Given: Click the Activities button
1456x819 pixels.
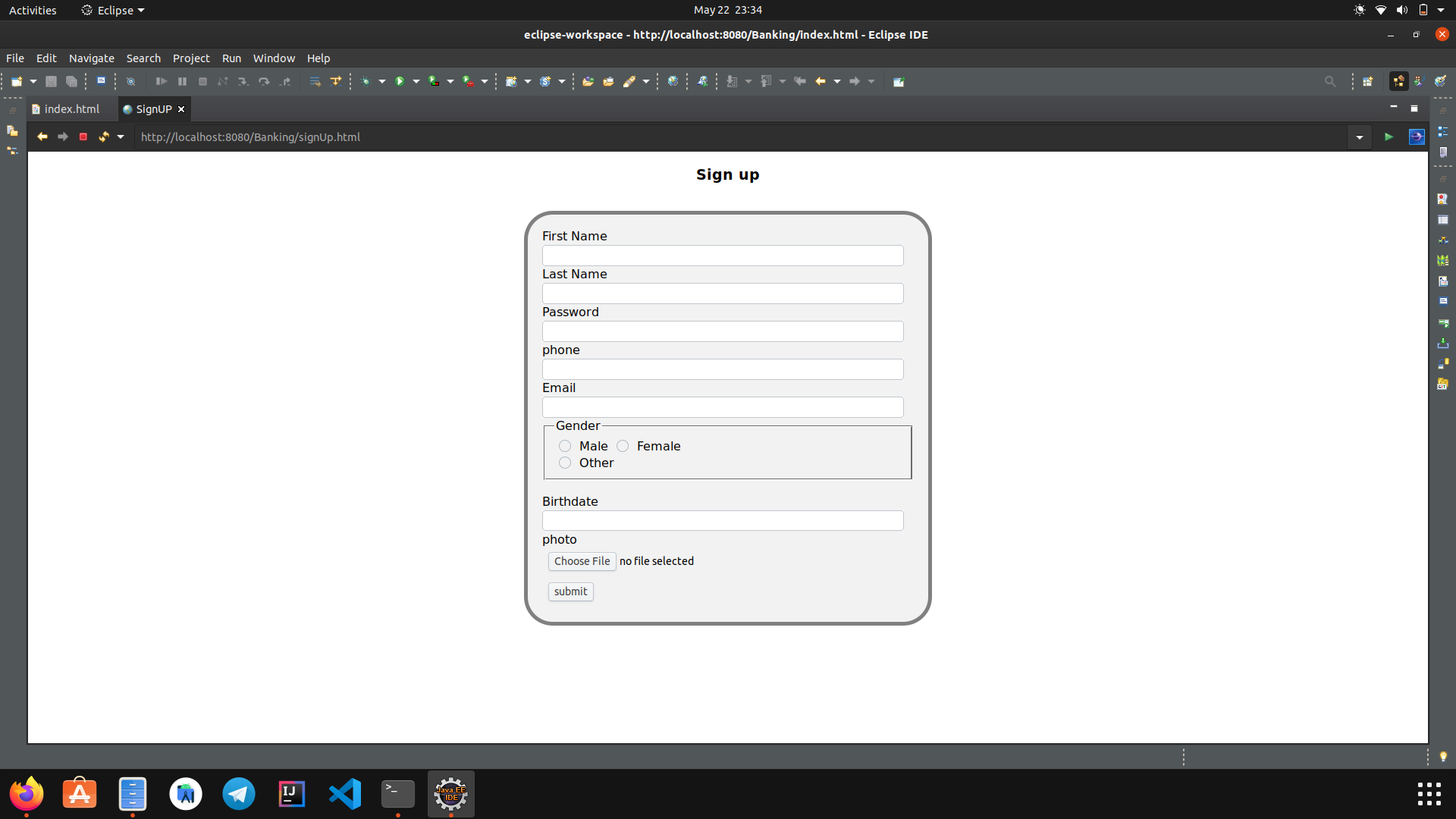Looking at the screenshot, I should tap(33, 11).
